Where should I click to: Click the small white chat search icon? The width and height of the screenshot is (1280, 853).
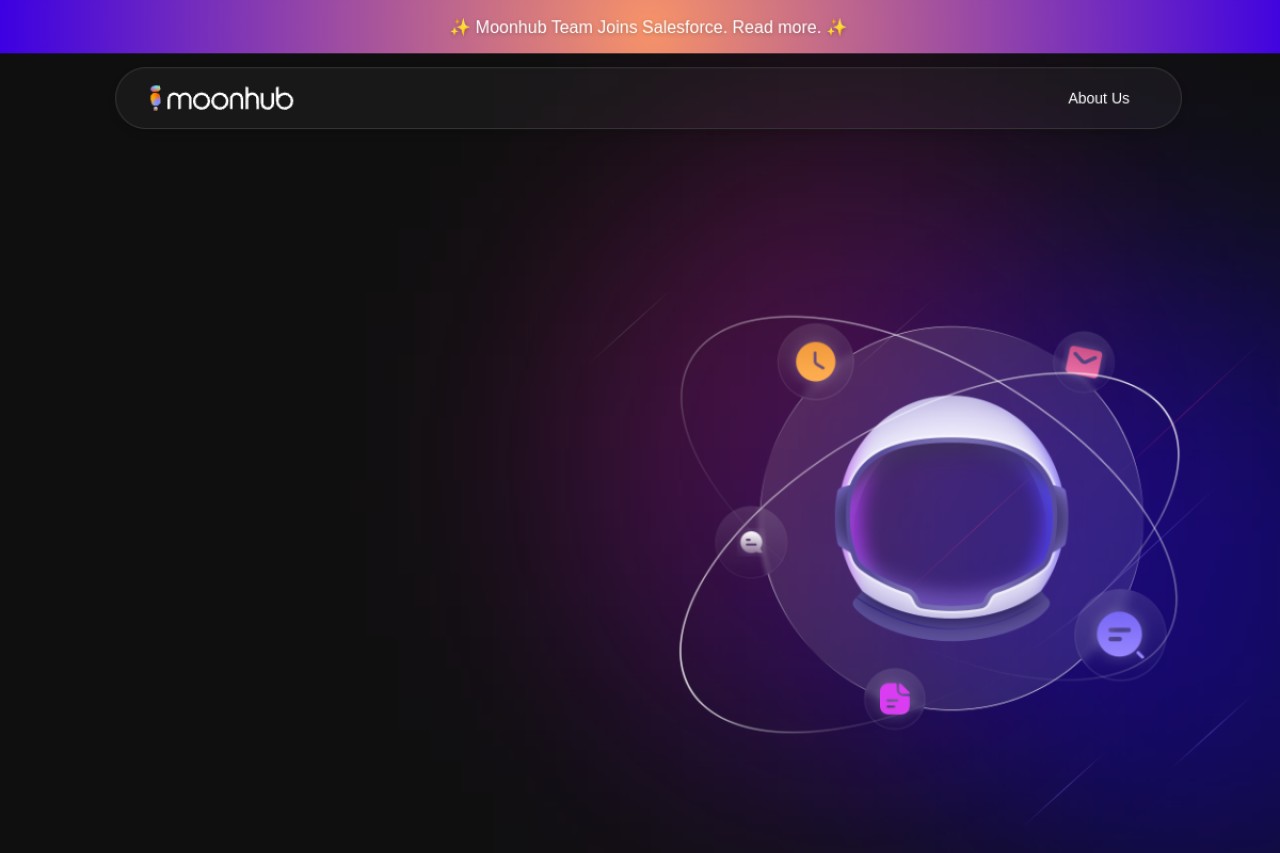coord(751,542)
